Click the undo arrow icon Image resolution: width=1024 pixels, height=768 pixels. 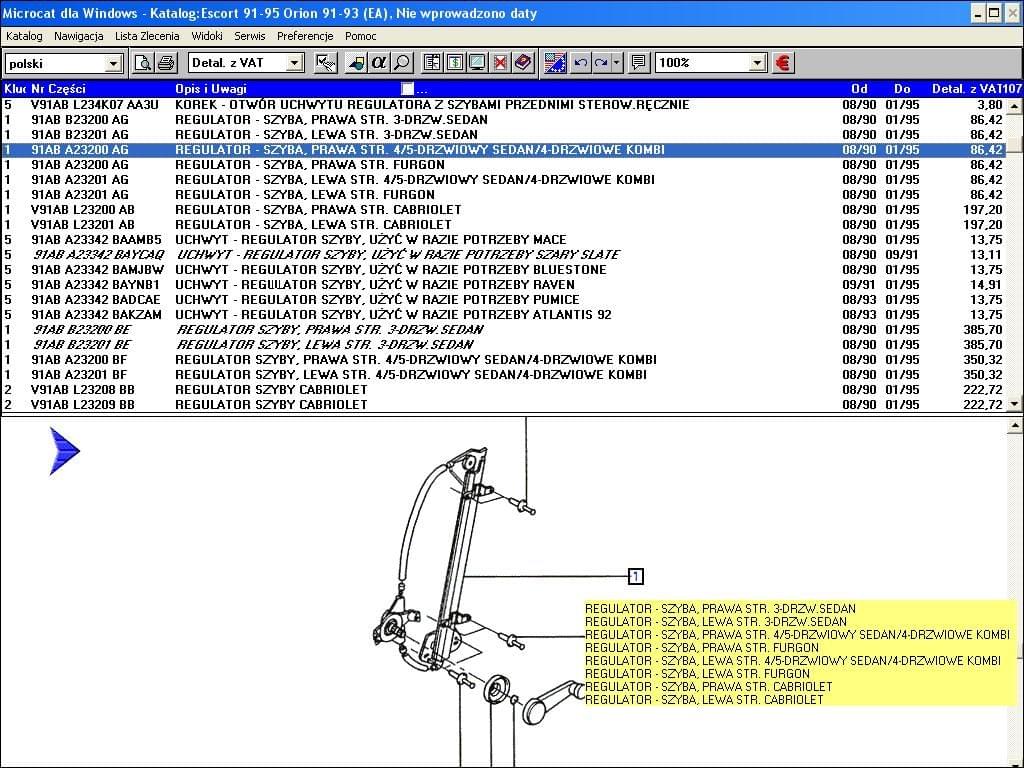click(580, 63)
